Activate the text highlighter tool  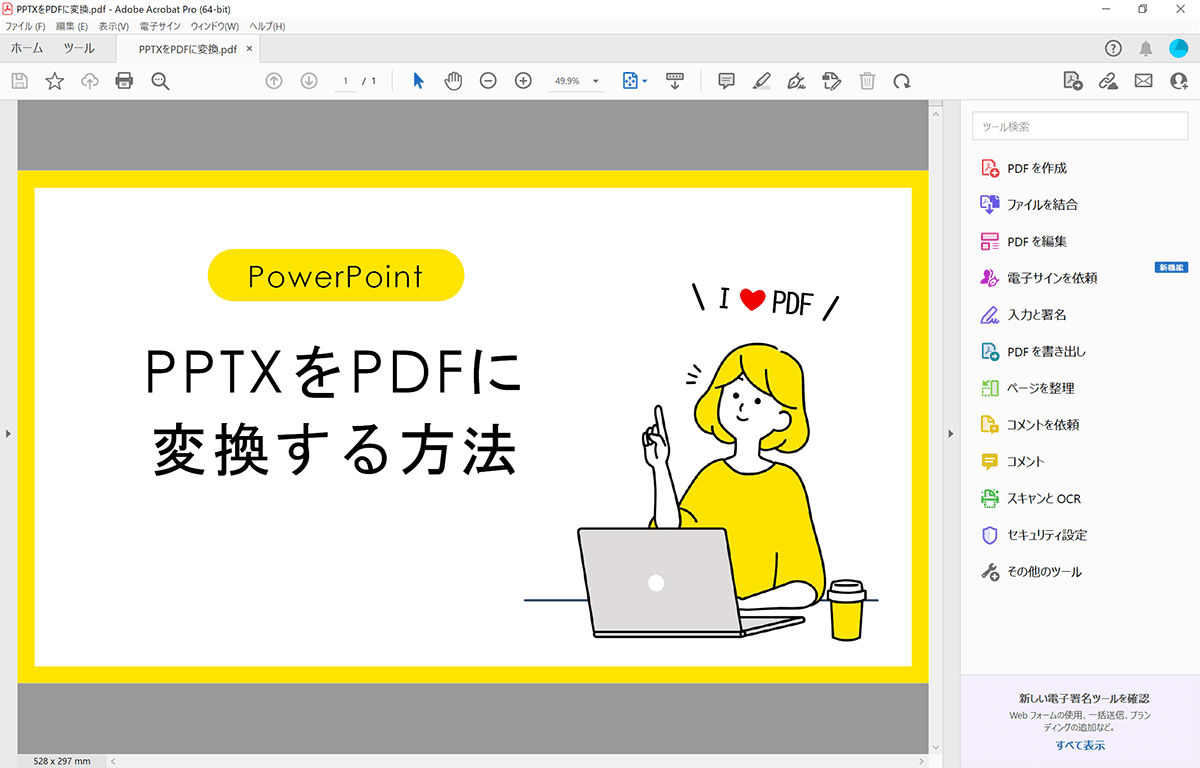761,81
